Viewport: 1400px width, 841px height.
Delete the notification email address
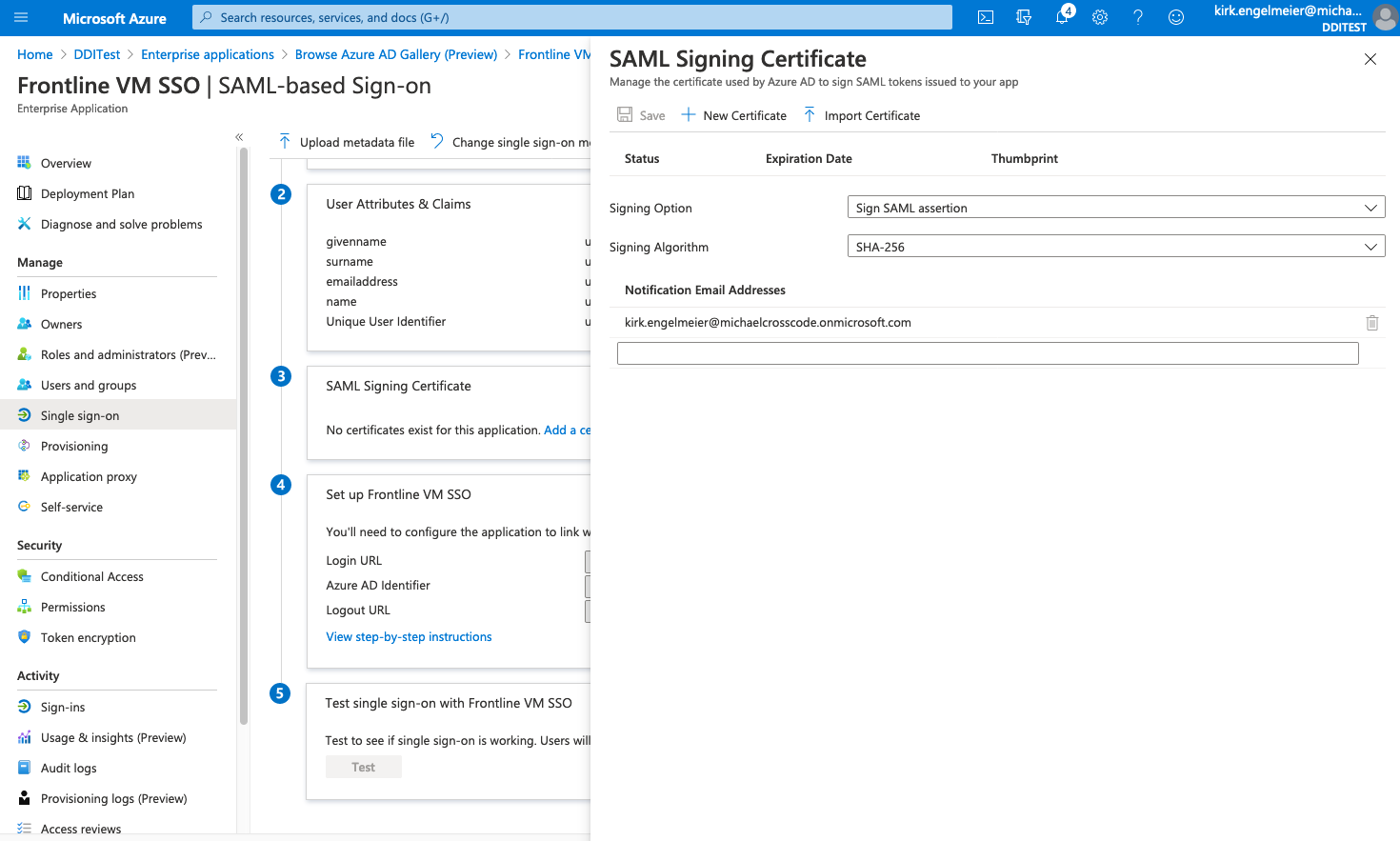click(1371, 322)
